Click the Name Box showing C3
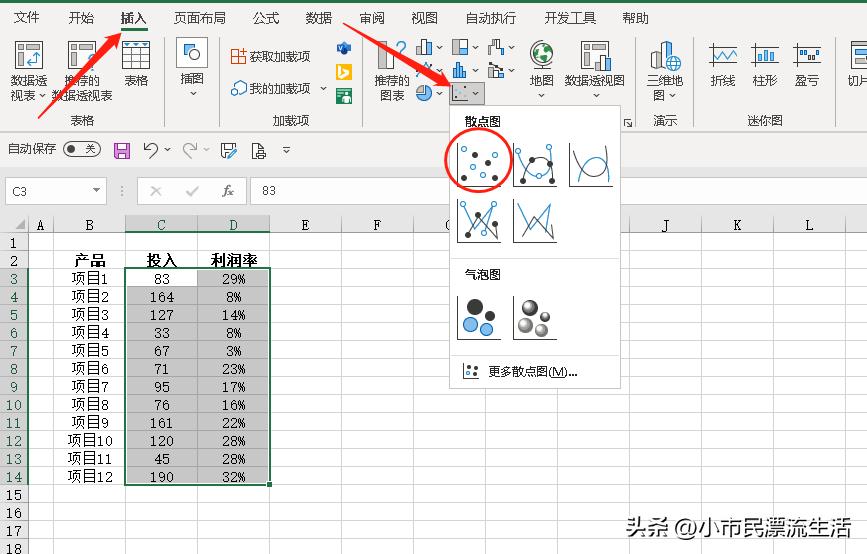Image resolution: width=867 pixels, height=554 pixels. click(x=56, y=191)
